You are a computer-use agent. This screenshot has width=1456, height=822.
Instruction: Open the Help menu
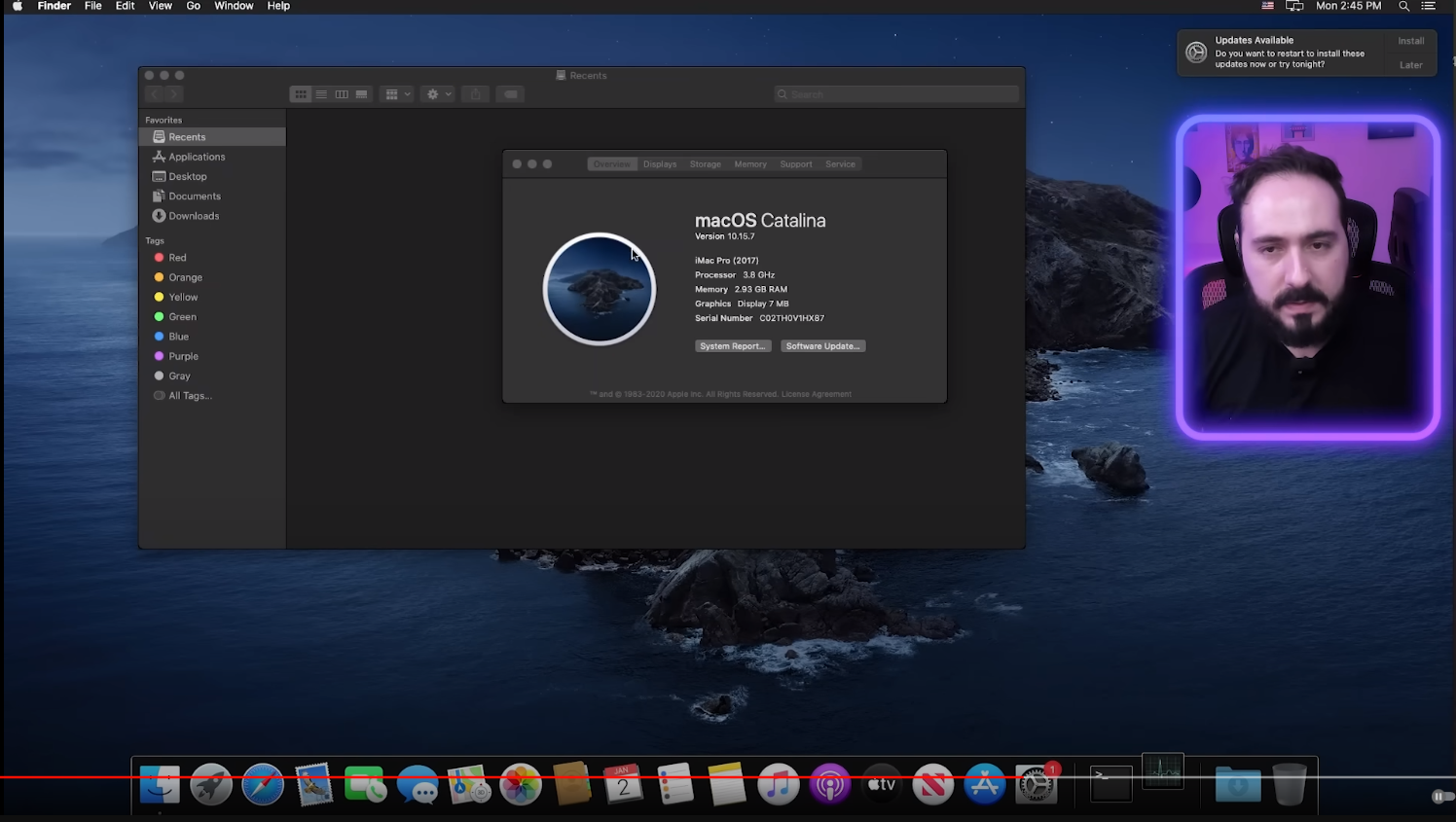click(278, 6)
